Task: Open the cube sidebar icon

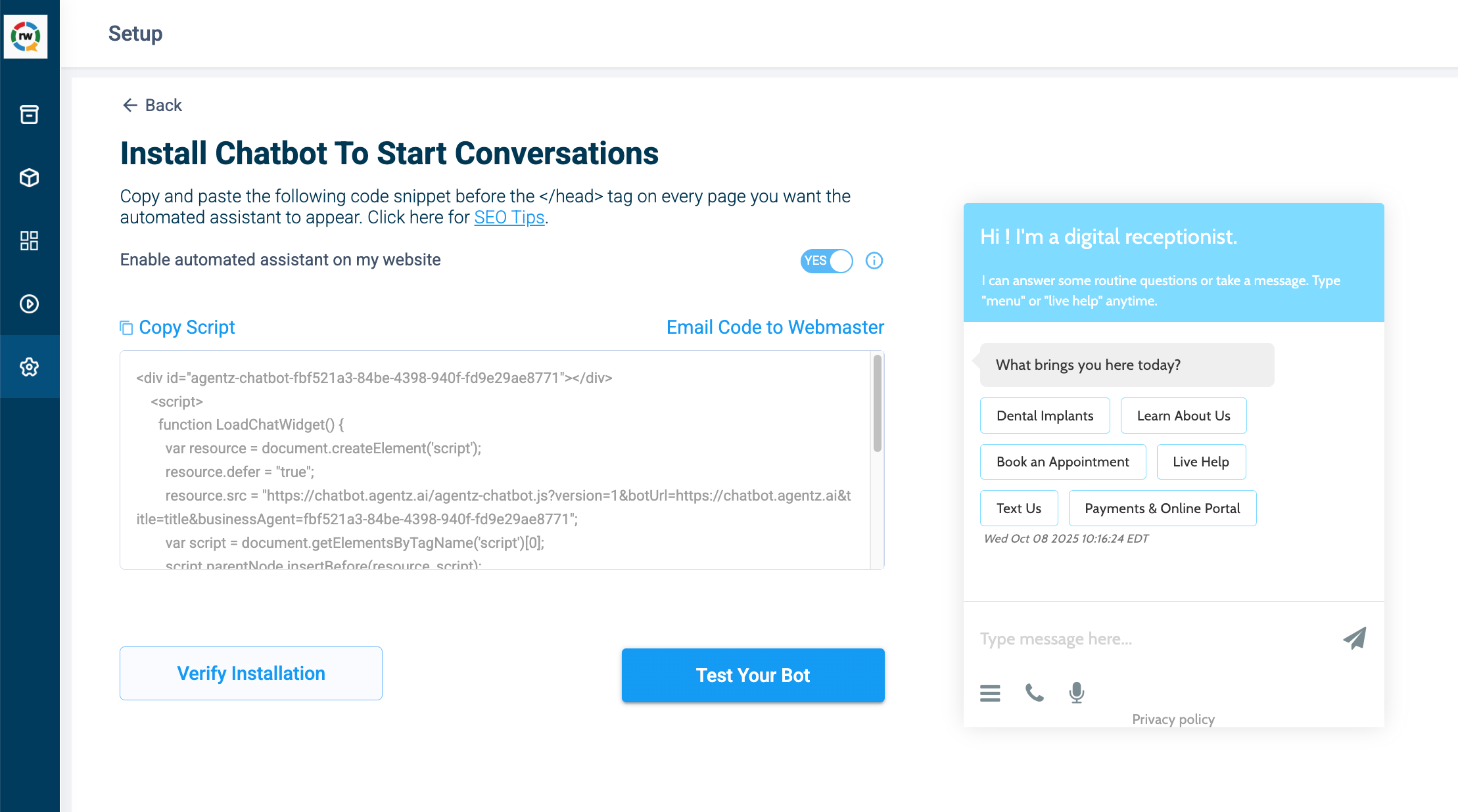Action: pos(29,177)
